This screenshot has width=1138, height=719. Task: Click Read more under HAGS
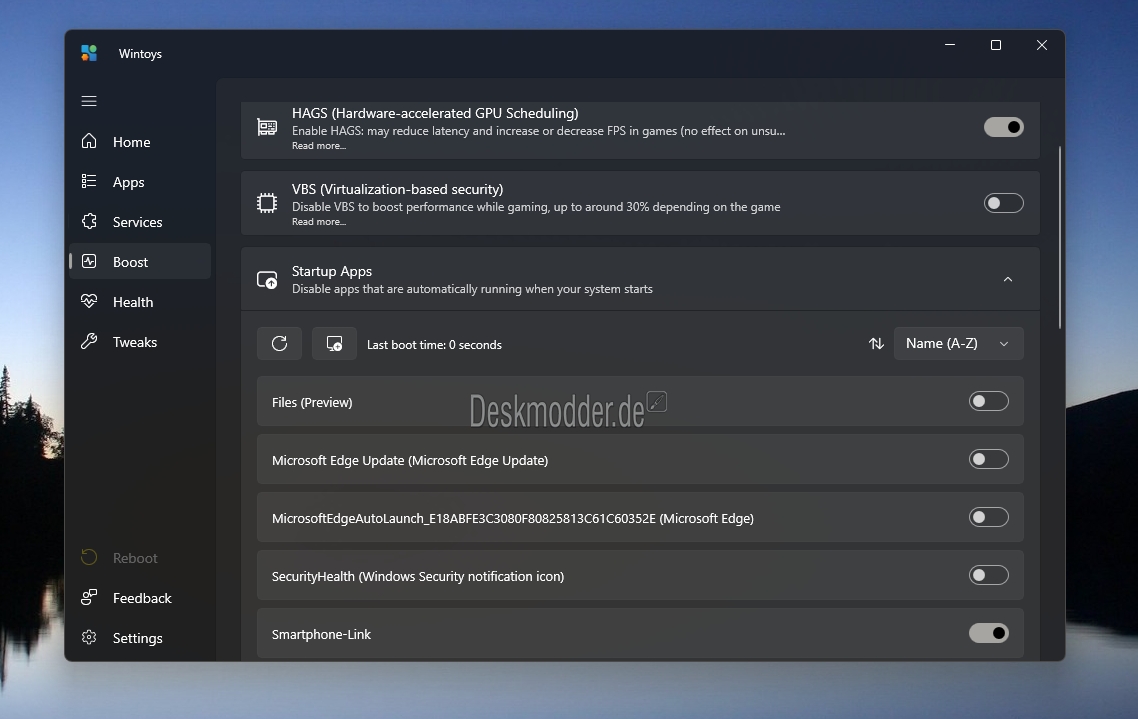(x=319, y=146)
